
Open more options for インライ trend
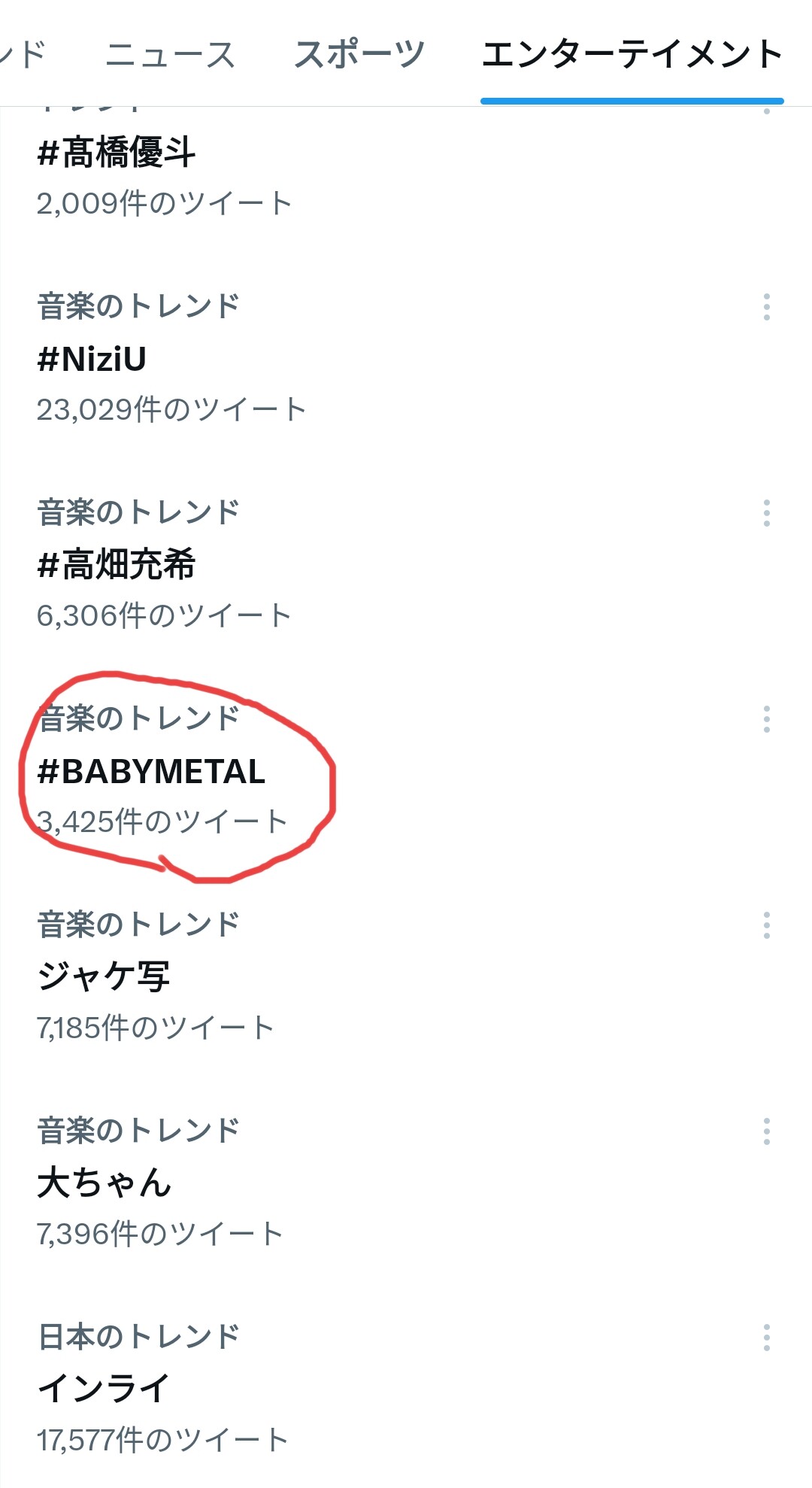pyautogui.click(x=766, y=1338)
